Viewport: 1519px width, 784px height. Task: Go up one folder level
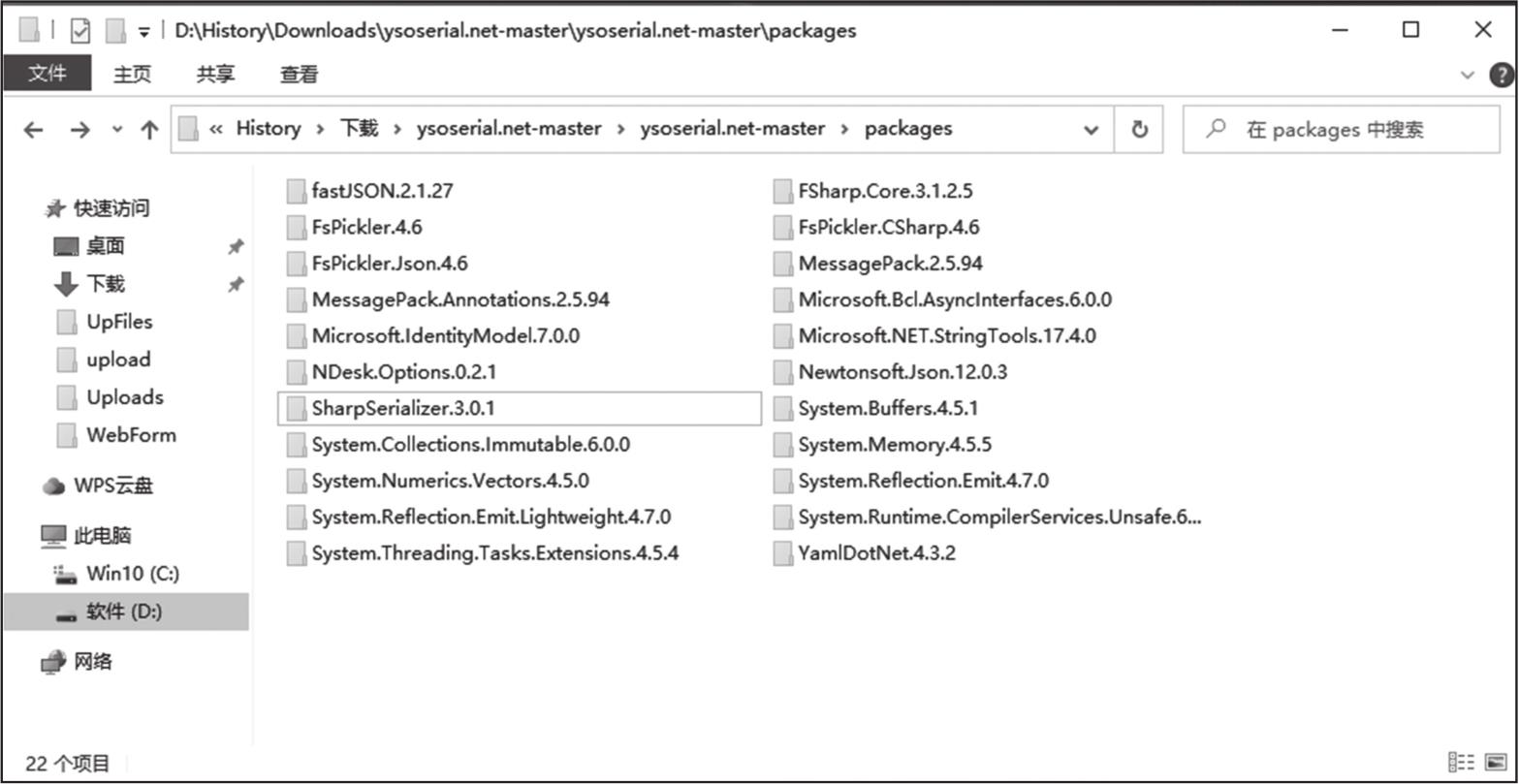[149, 130]
